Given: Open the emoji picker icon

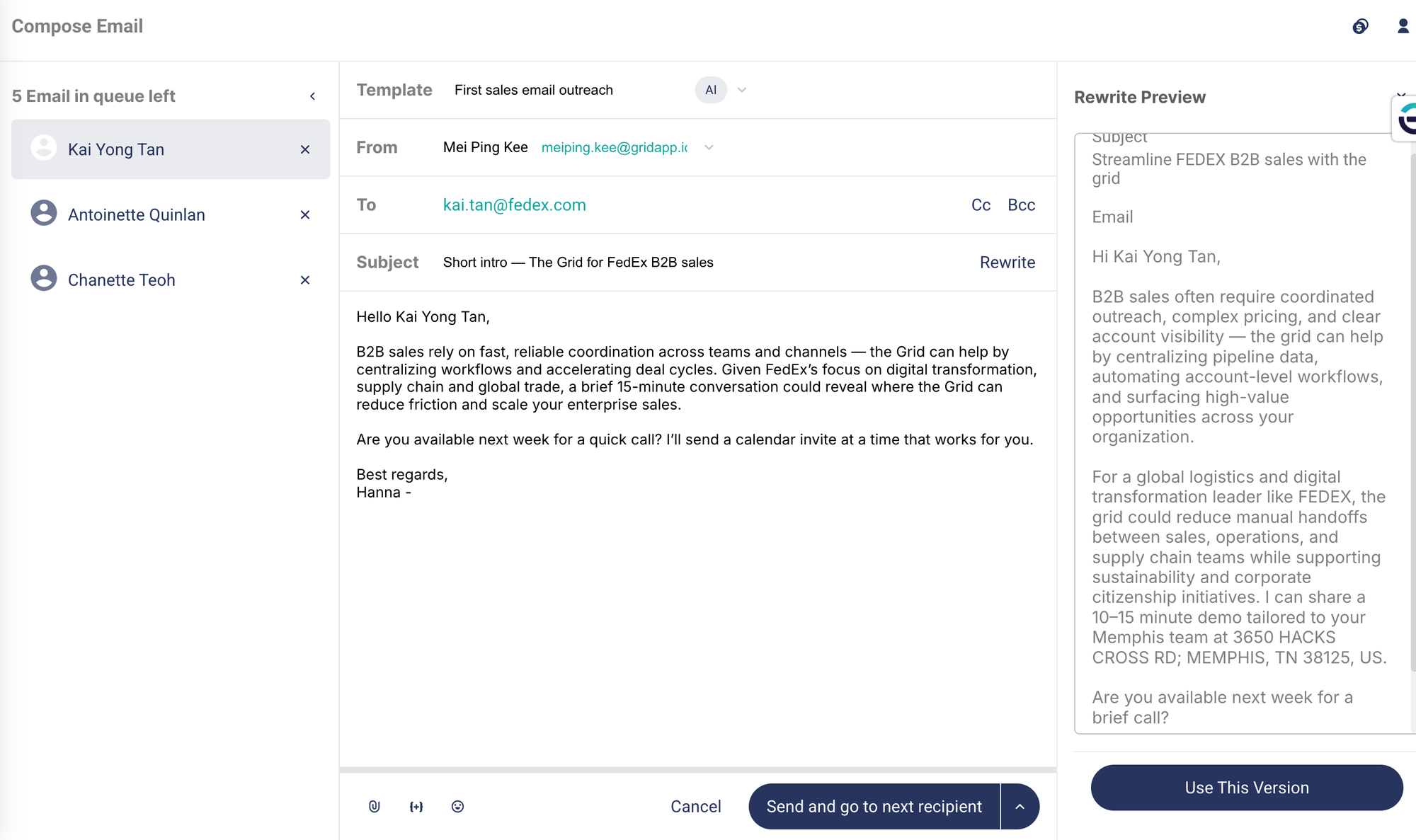Looking at the screenshot, I should click(458, 806).
